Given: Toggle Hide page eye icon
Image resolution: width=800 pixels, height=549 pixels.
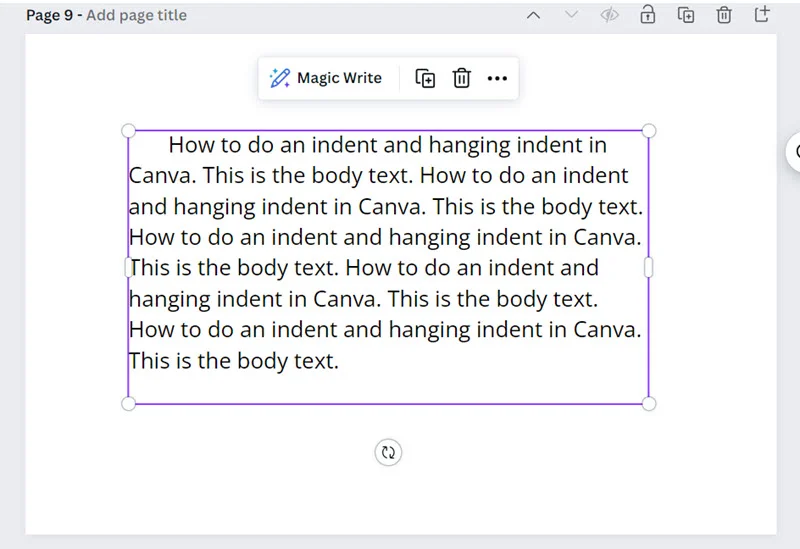Looking at the screenshot, I should coord(610,15).
